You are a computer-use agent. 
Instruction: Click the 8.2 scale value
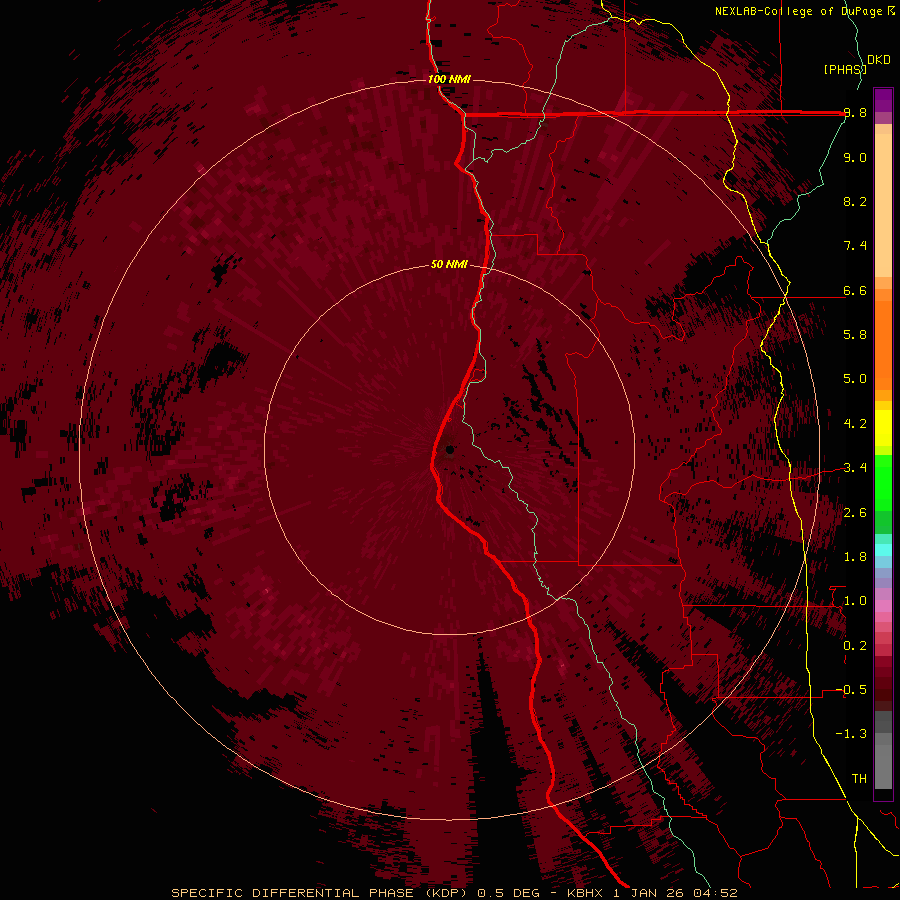855,201
